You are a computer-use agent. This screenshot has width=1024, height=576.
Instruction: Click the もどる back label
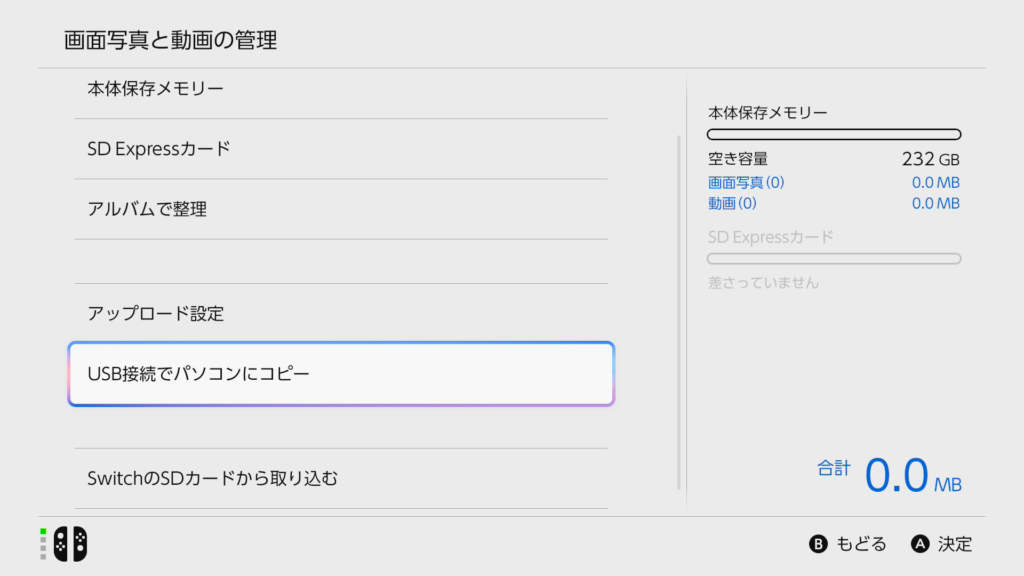pyautogui.click(x=861, y=544)
